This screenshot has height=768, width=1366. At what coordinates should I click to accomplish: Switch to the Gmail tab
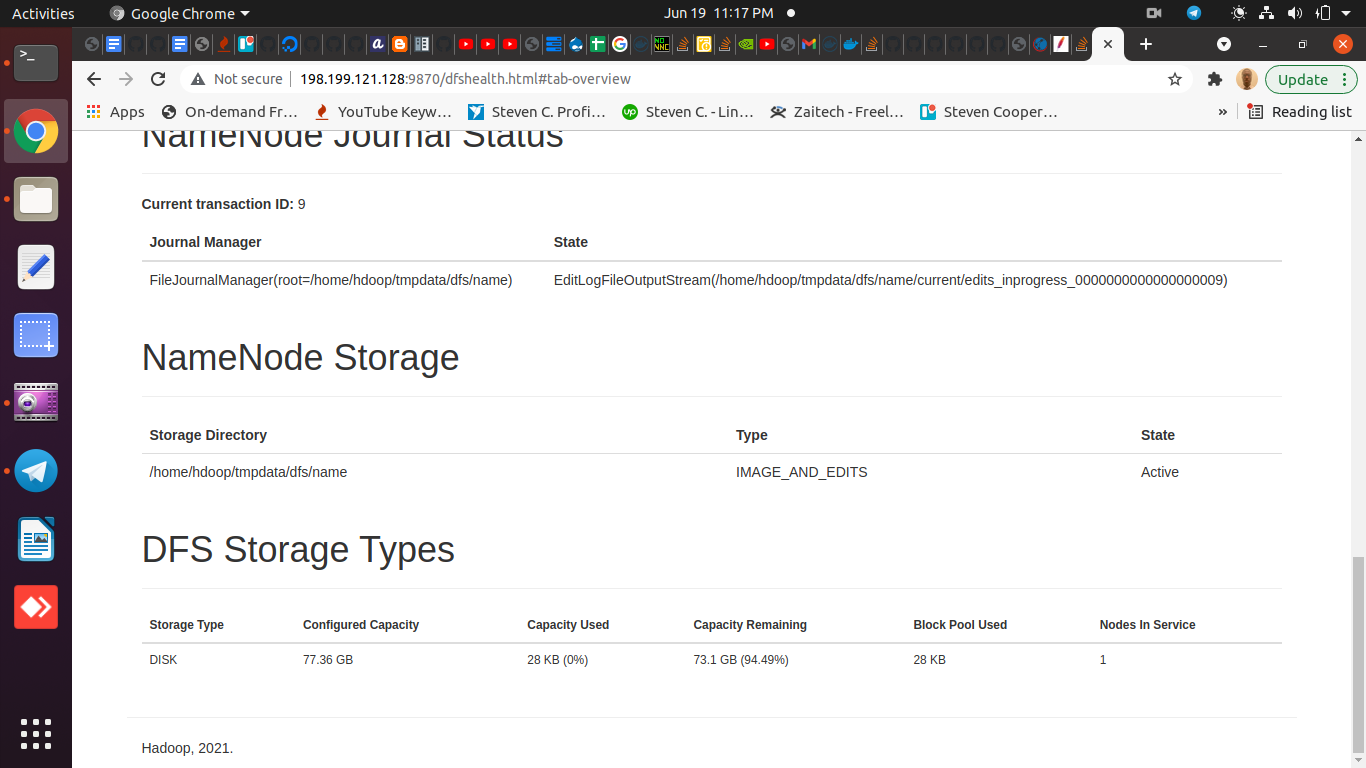coord(808,44)
